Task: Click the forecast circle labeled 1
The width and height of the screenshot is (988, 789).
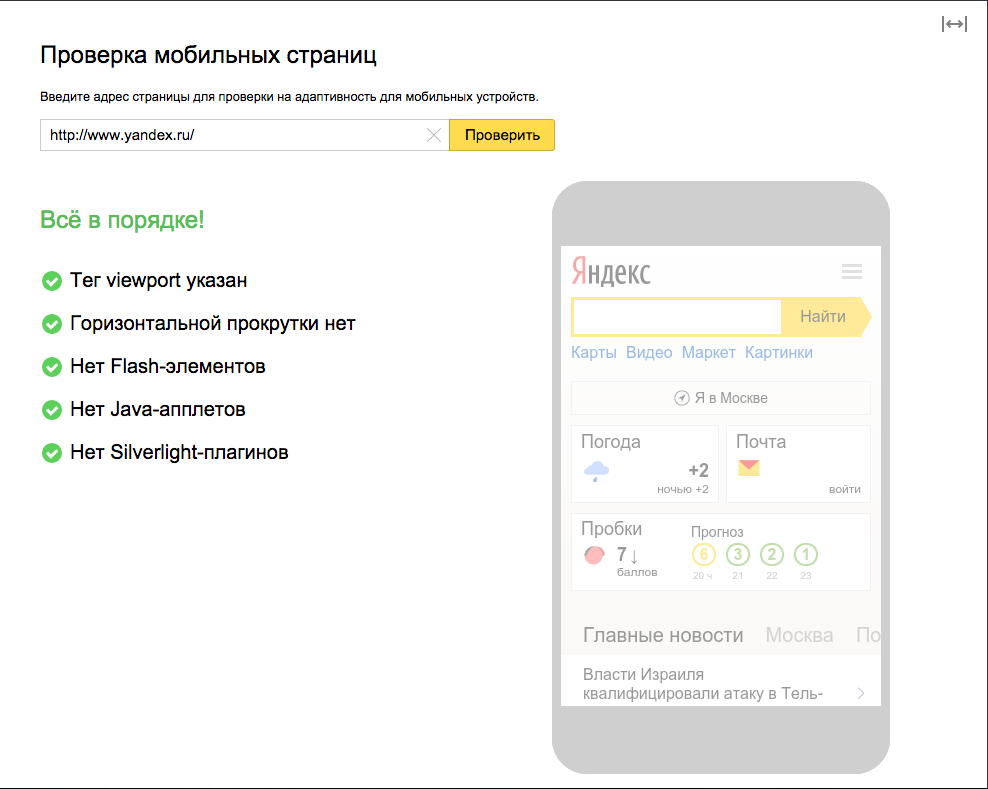Action: click(805, 553)
